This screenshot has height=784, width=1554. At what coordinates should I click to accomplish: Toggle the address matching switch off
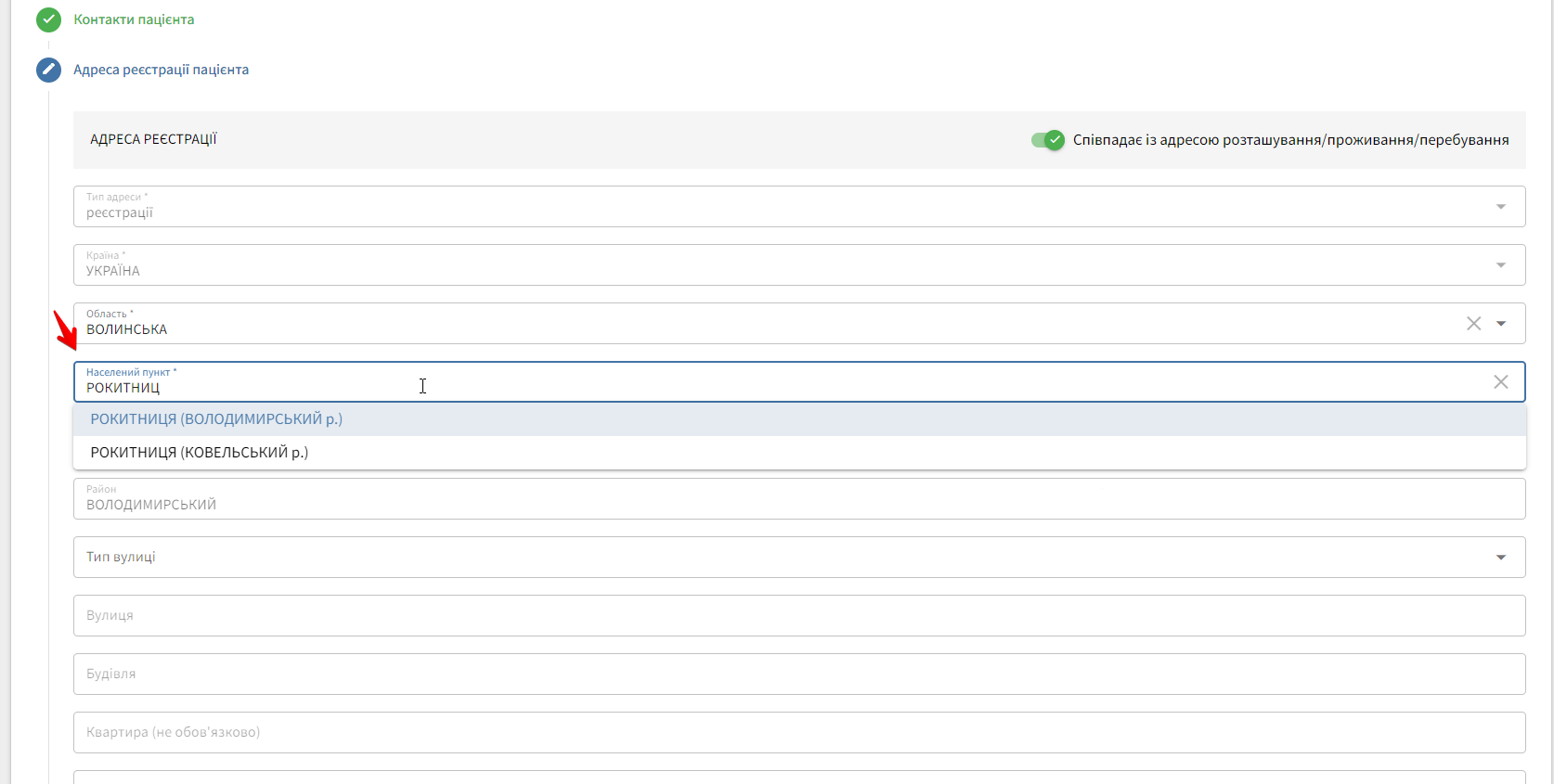tap(1047, 140)
